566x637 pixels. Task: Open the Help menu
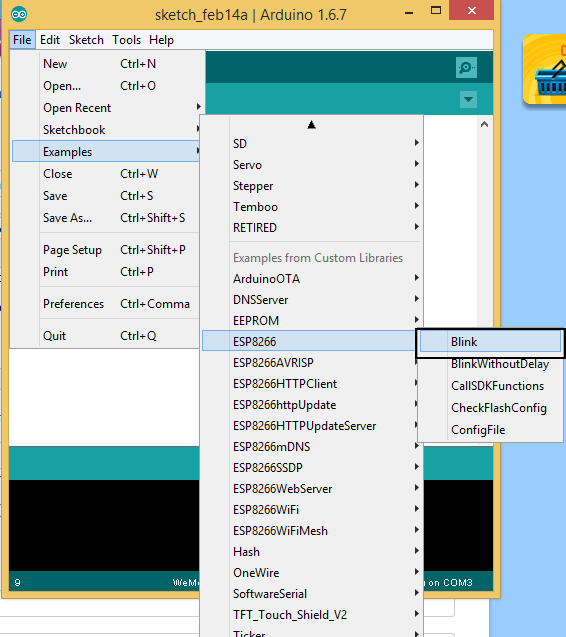click(x=161, y=40)
